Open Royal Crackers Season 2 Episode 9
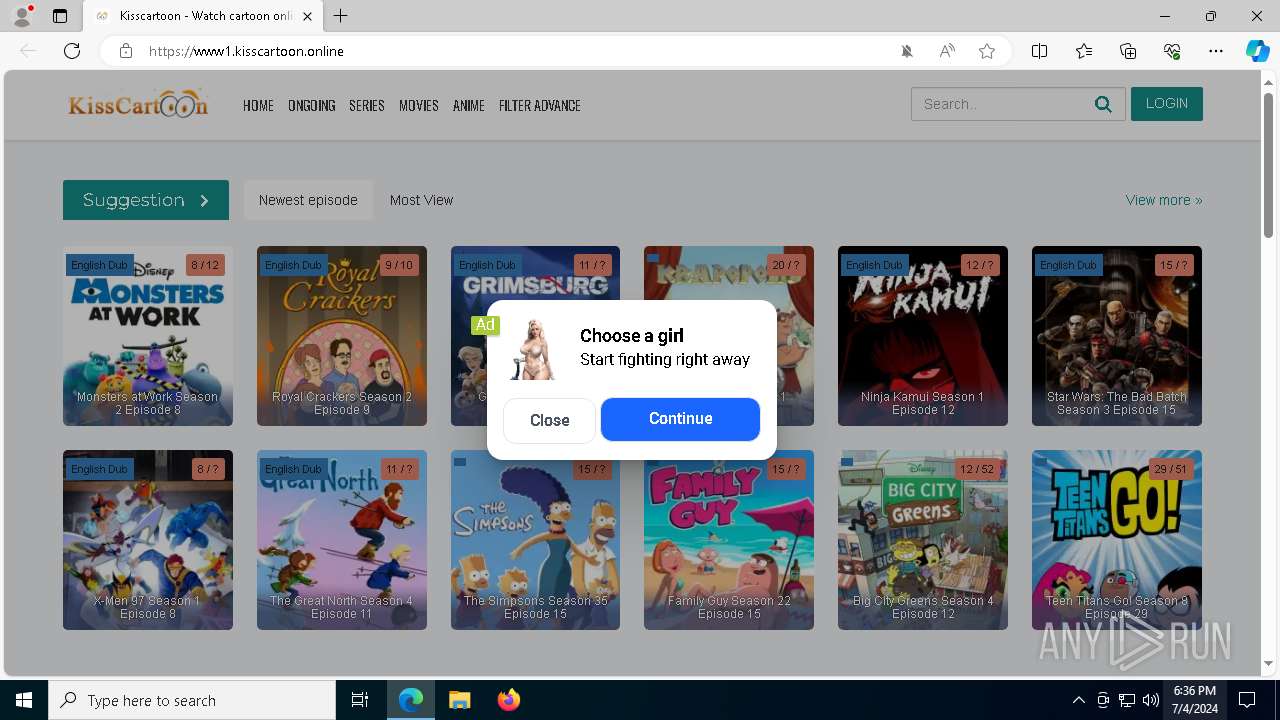This screenshot has width=1280, height=720. tap(342, 336)
